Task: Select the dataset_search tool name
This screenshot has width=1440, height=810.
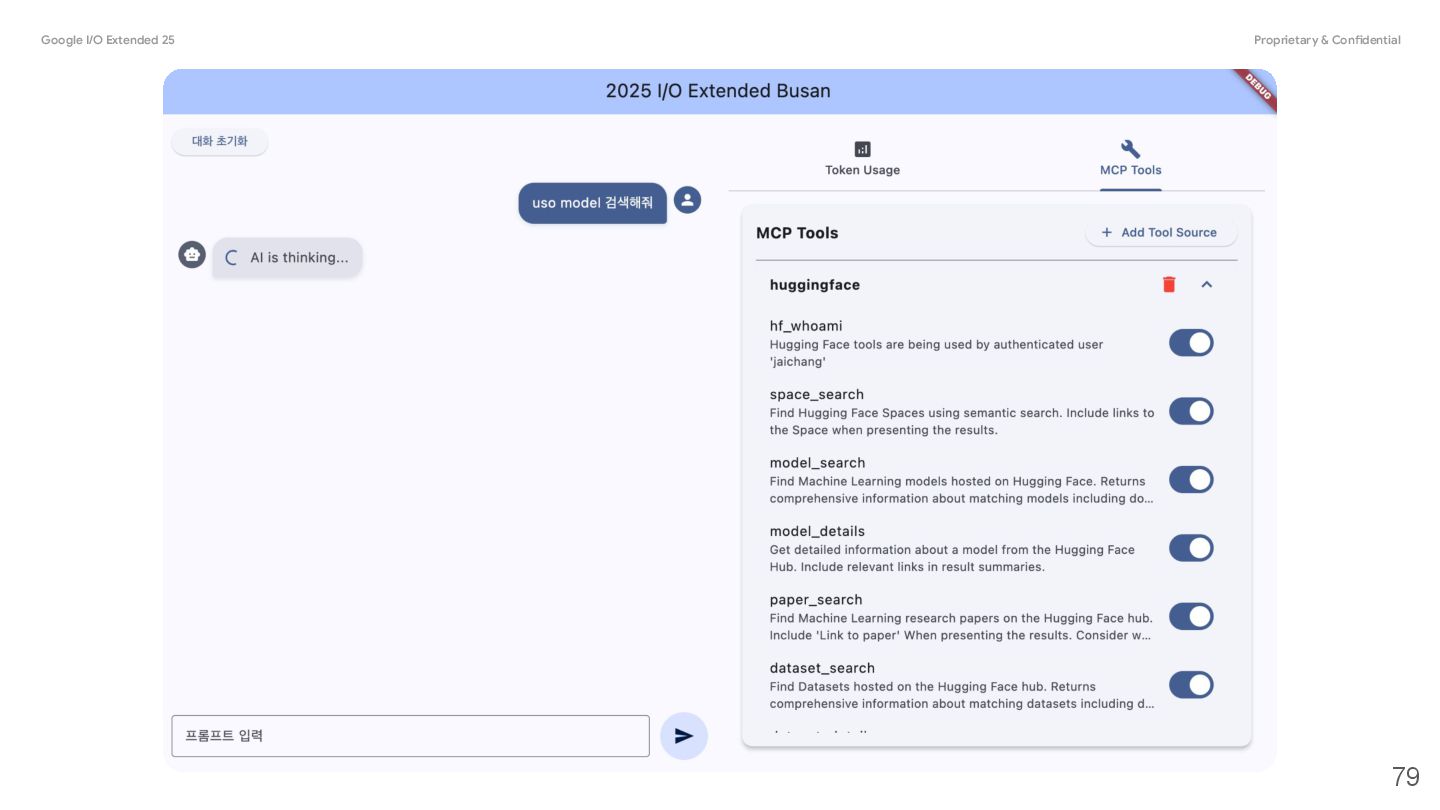Action: 822,668
